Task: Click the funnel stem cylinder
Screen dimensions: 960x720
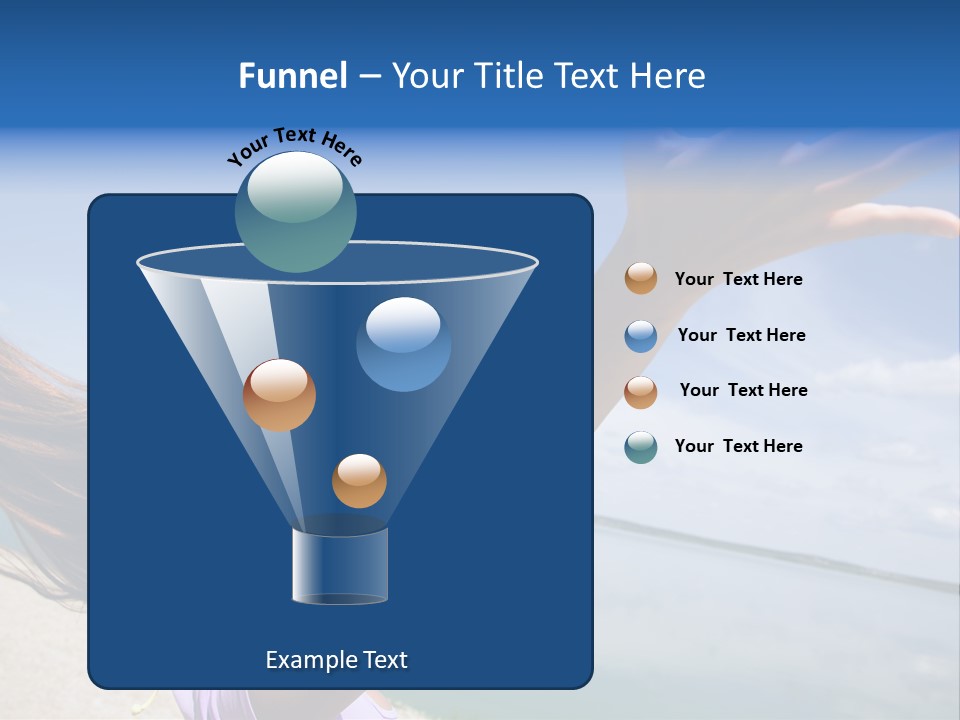Action: 340,567
